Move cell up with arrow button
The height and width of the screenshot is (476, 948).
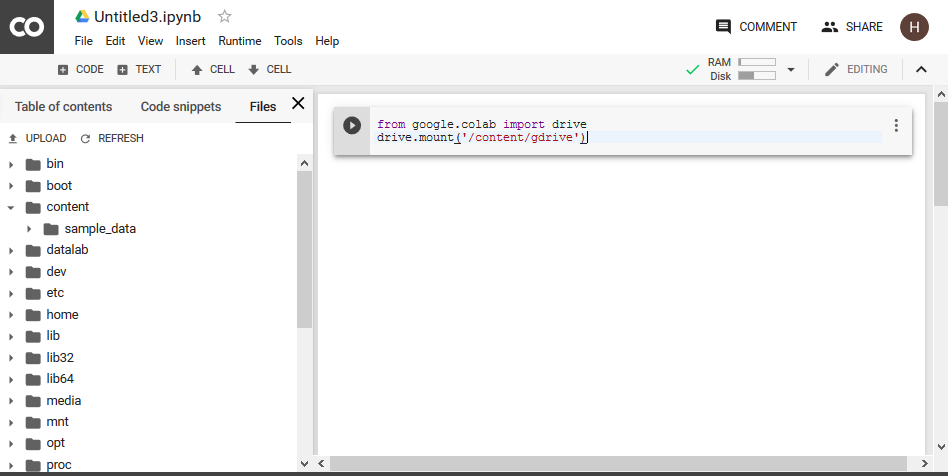tap(212, 70)
